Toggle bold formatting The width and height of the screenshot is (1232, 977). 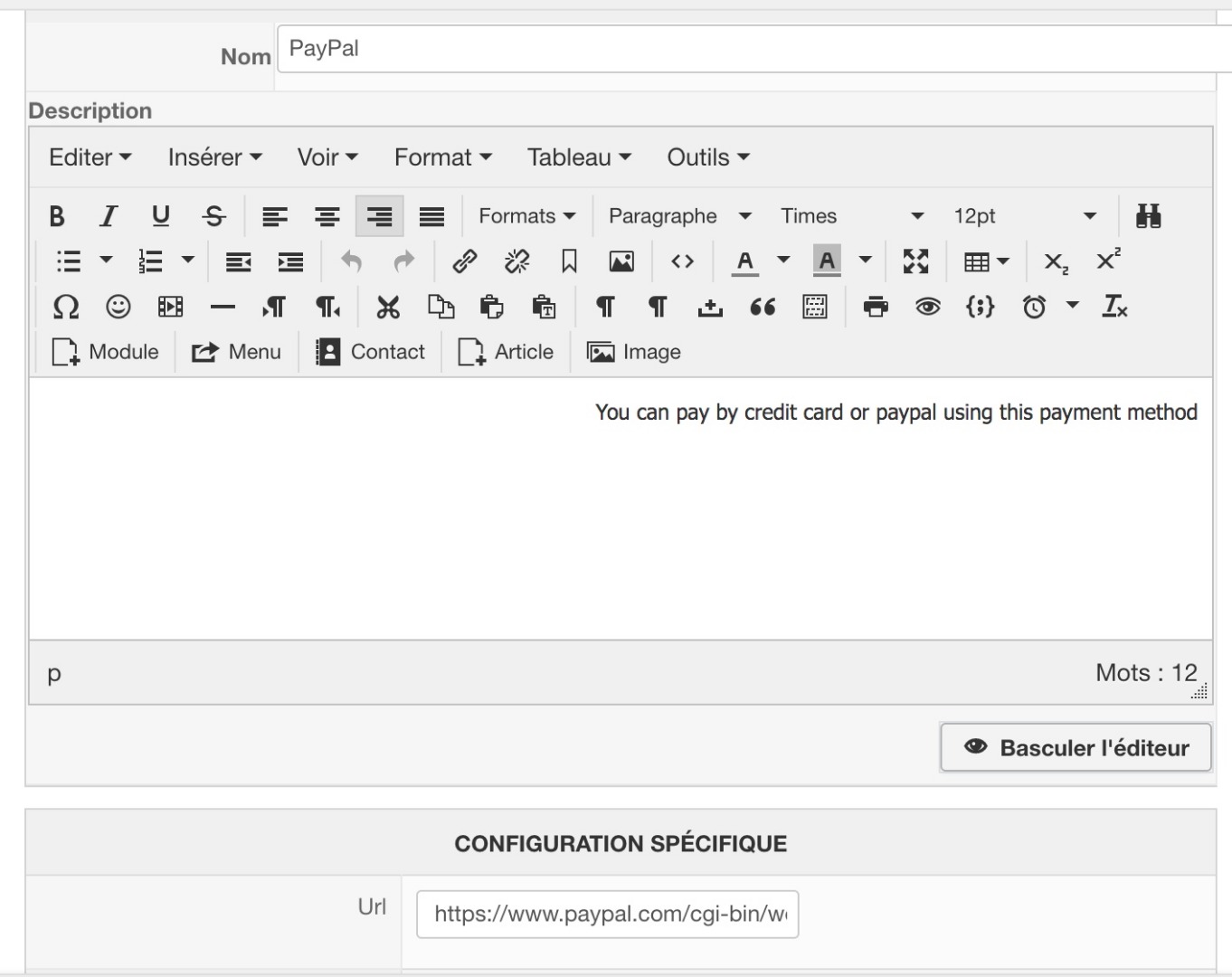[57, 216]
